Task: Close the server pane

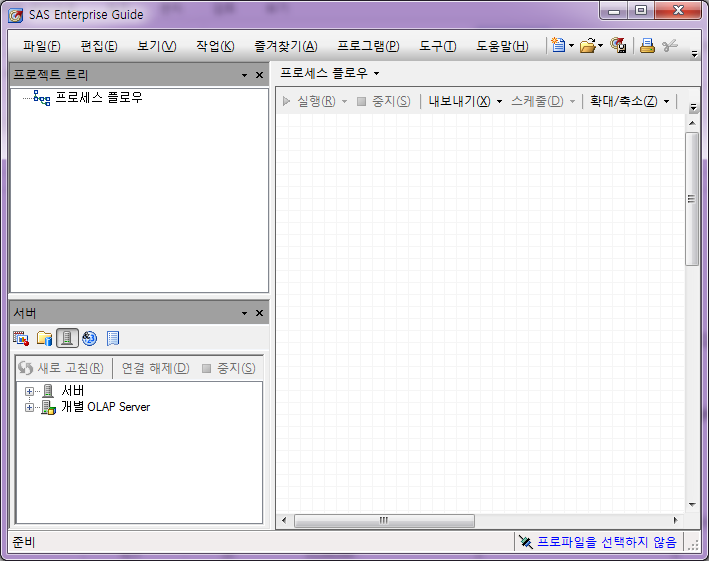Action: 259,313
